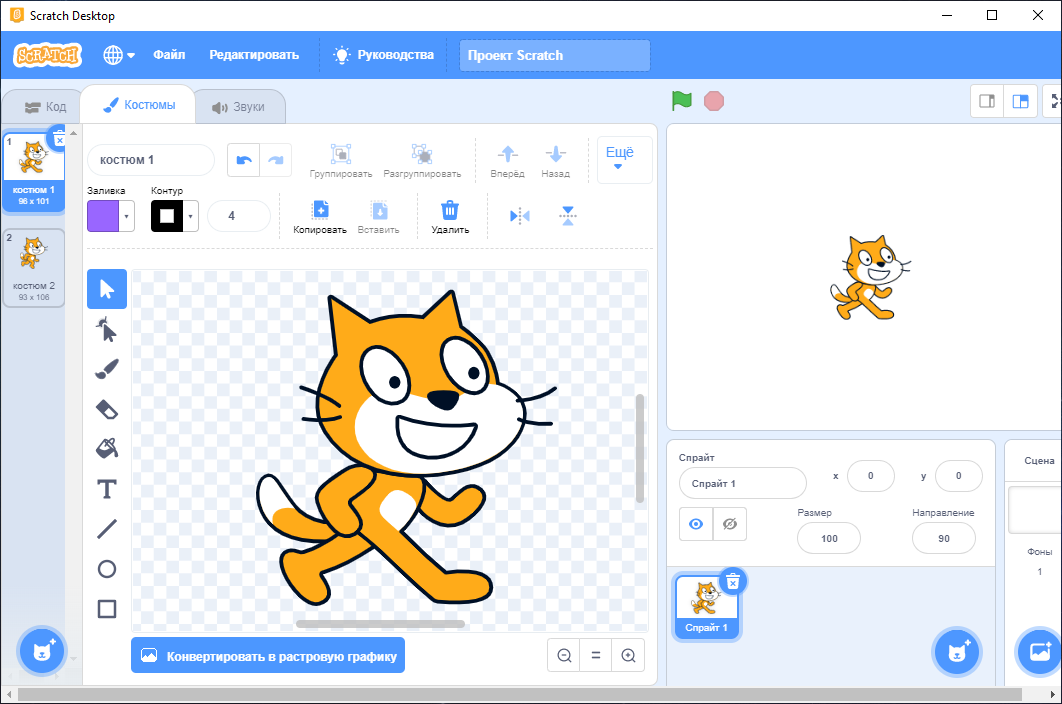Switch to the Костюмы tab
1062x704 pixels.
pos(138,105)
